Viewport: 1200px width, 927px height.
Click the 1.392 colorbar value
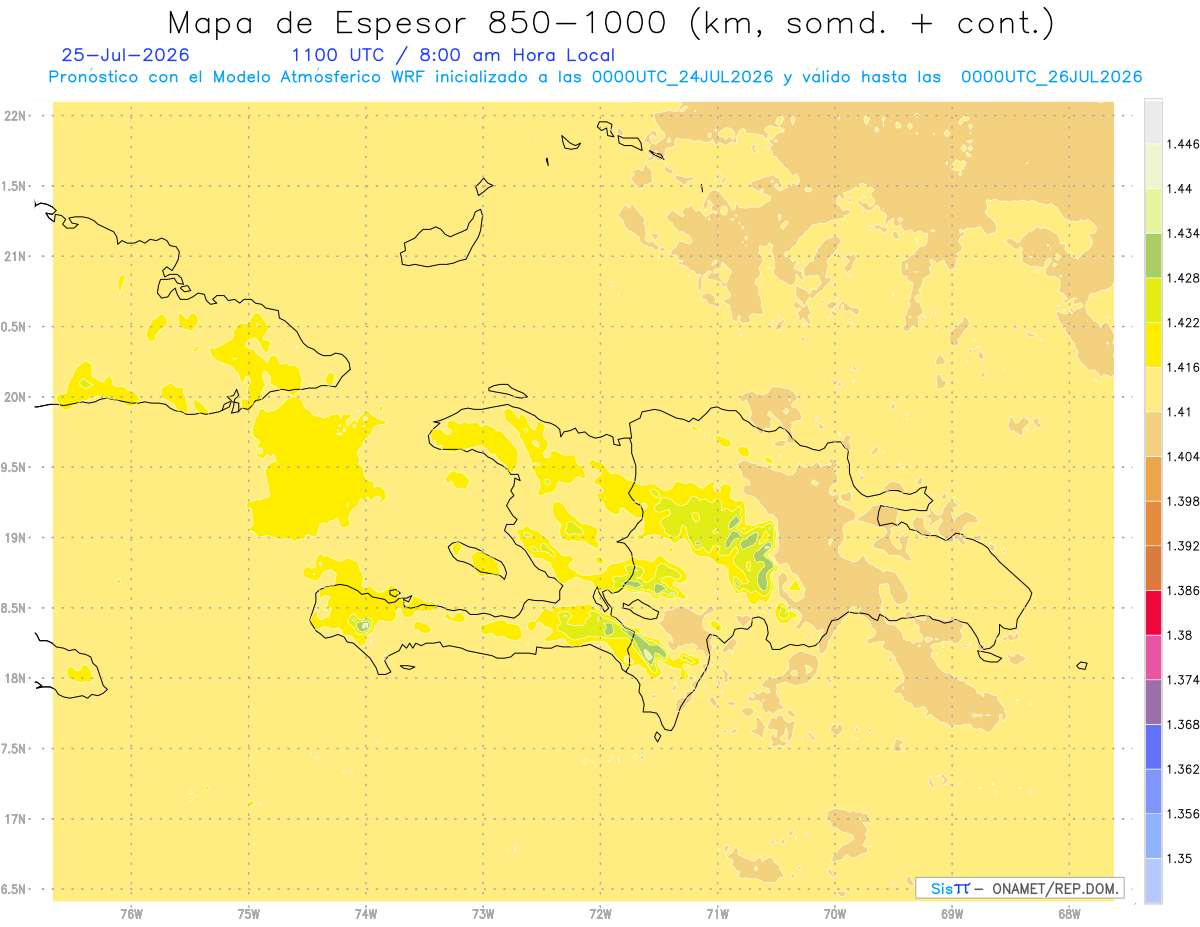pyautogui.click(x=1185, y=546)
